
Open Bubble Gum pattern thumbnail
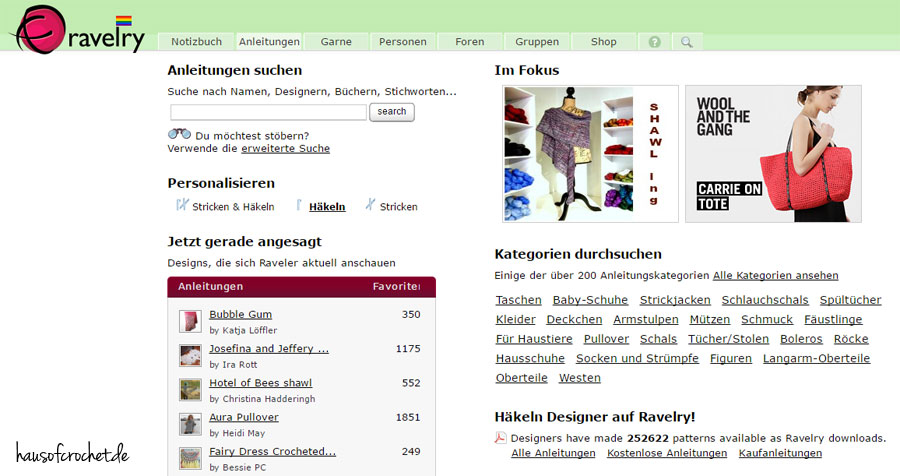[x=190, y=321]
